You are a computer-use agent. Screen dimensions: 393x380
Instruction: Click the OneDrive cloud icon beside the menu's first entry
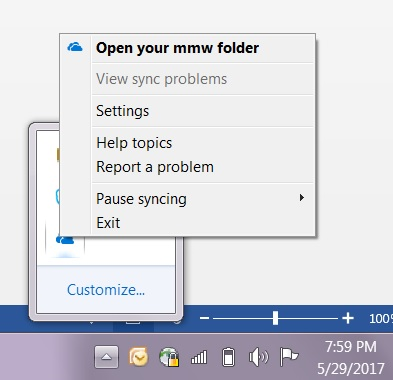75,47
